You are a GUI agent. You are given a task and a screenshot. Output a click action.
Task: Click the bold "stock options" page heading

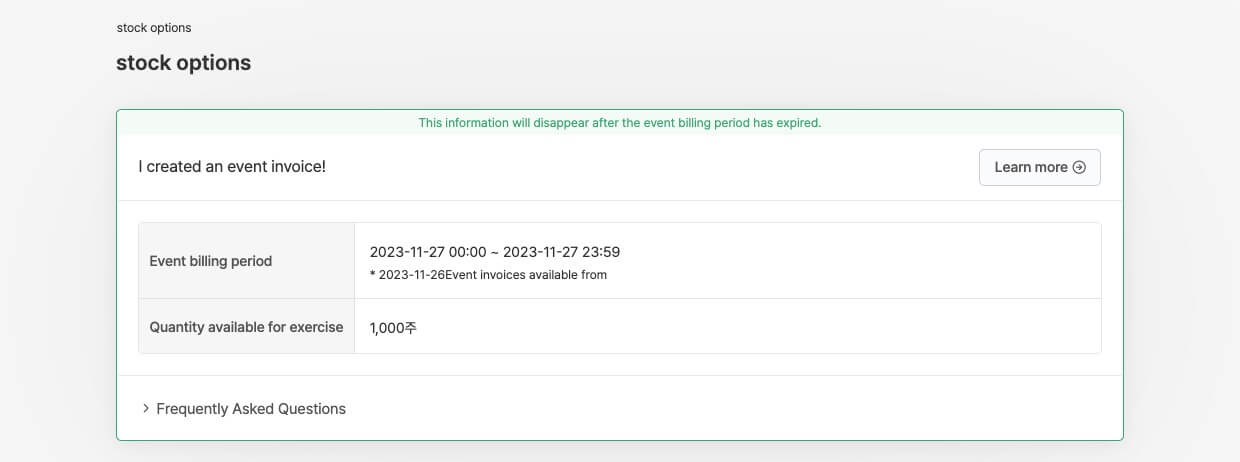pos(183,63)
